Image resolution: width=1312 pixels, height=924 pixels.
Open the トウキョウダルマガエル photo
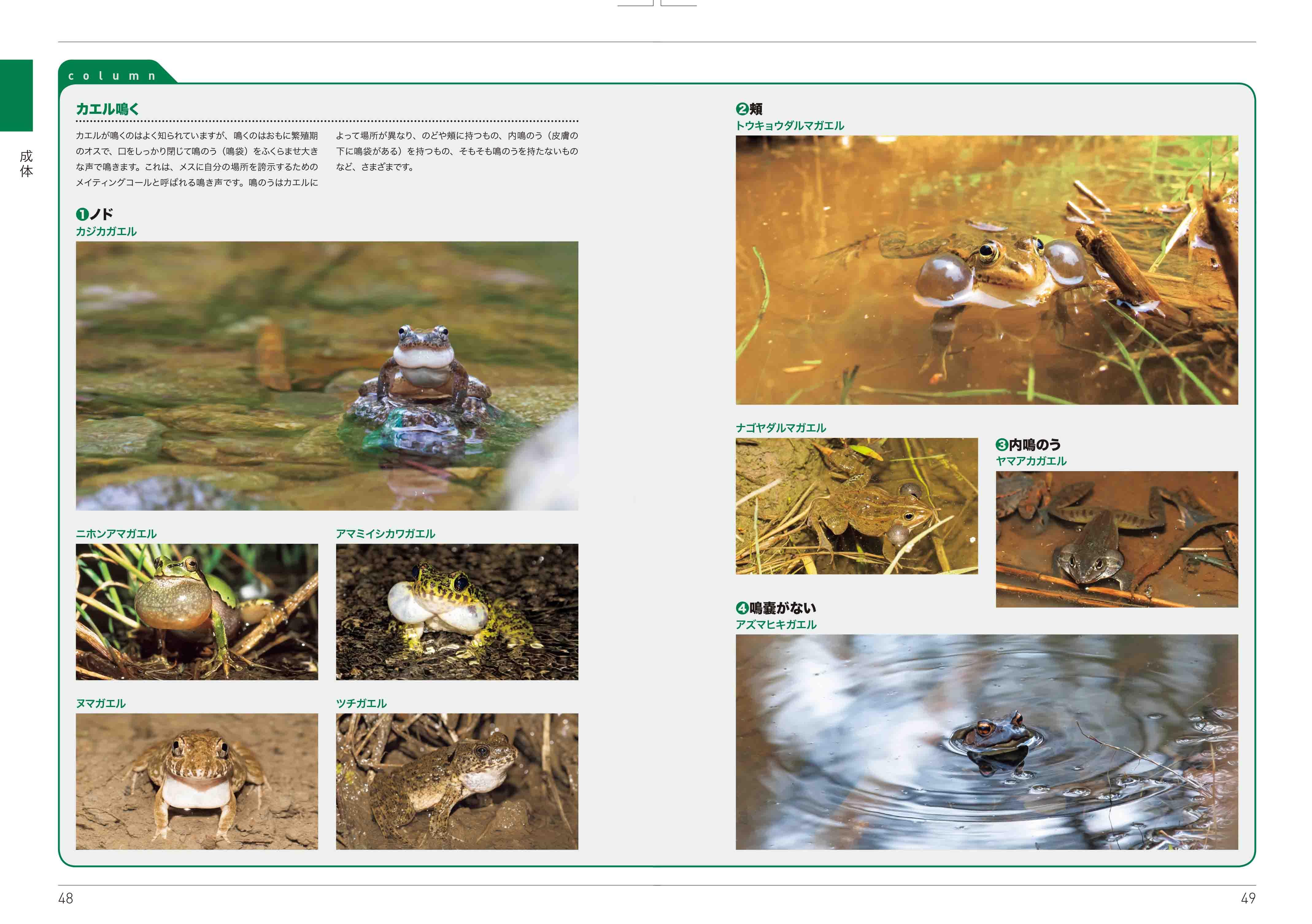click(986, 270)
